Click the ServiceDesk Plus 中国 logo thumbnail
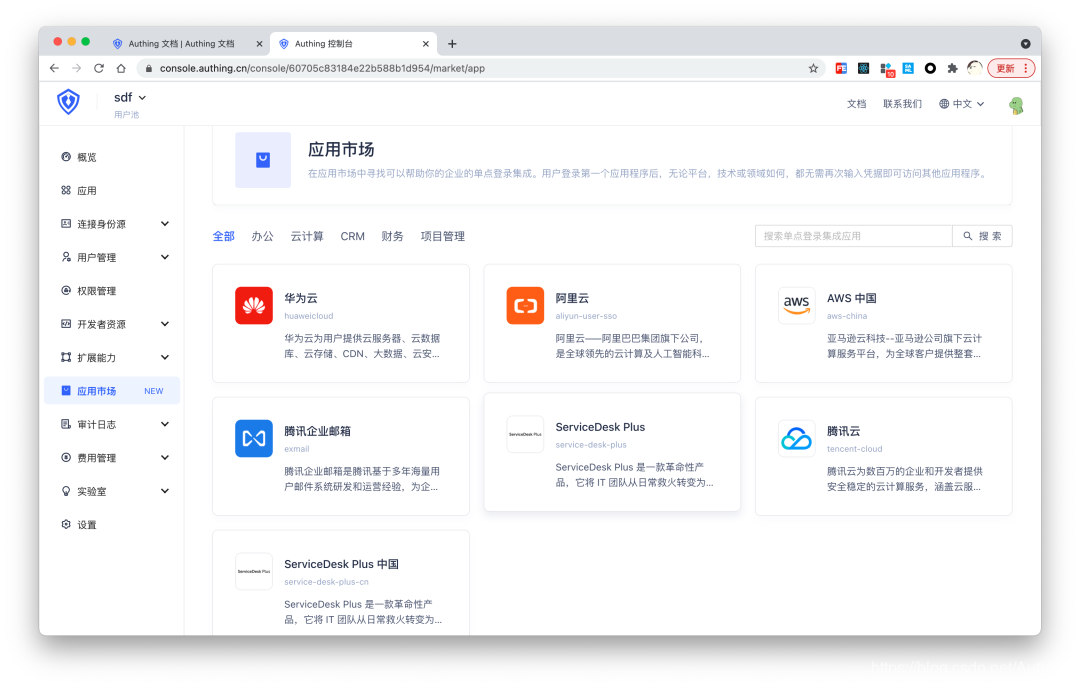Image resolution: width=1080 pixels, height=687 pixels. tap(253, 571)
